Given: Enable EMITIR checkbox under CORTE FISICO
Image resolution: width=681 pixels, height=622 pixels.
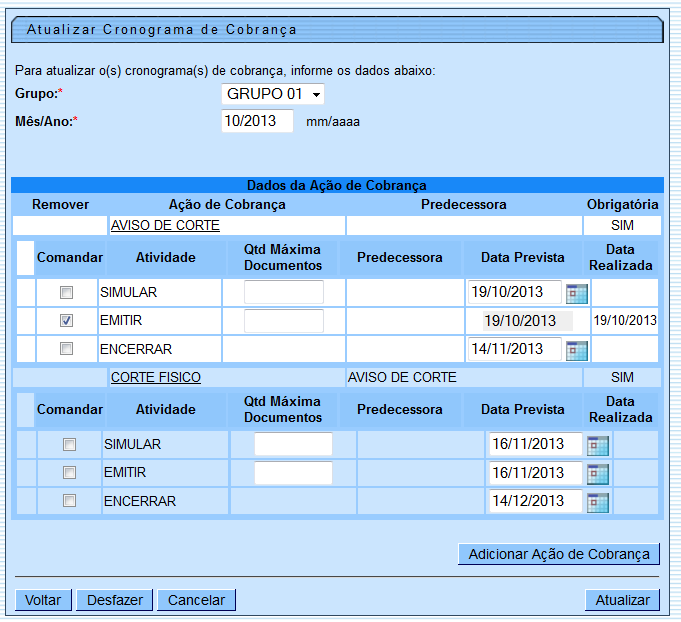Looking at the screenshot, I should coord(69,473).
